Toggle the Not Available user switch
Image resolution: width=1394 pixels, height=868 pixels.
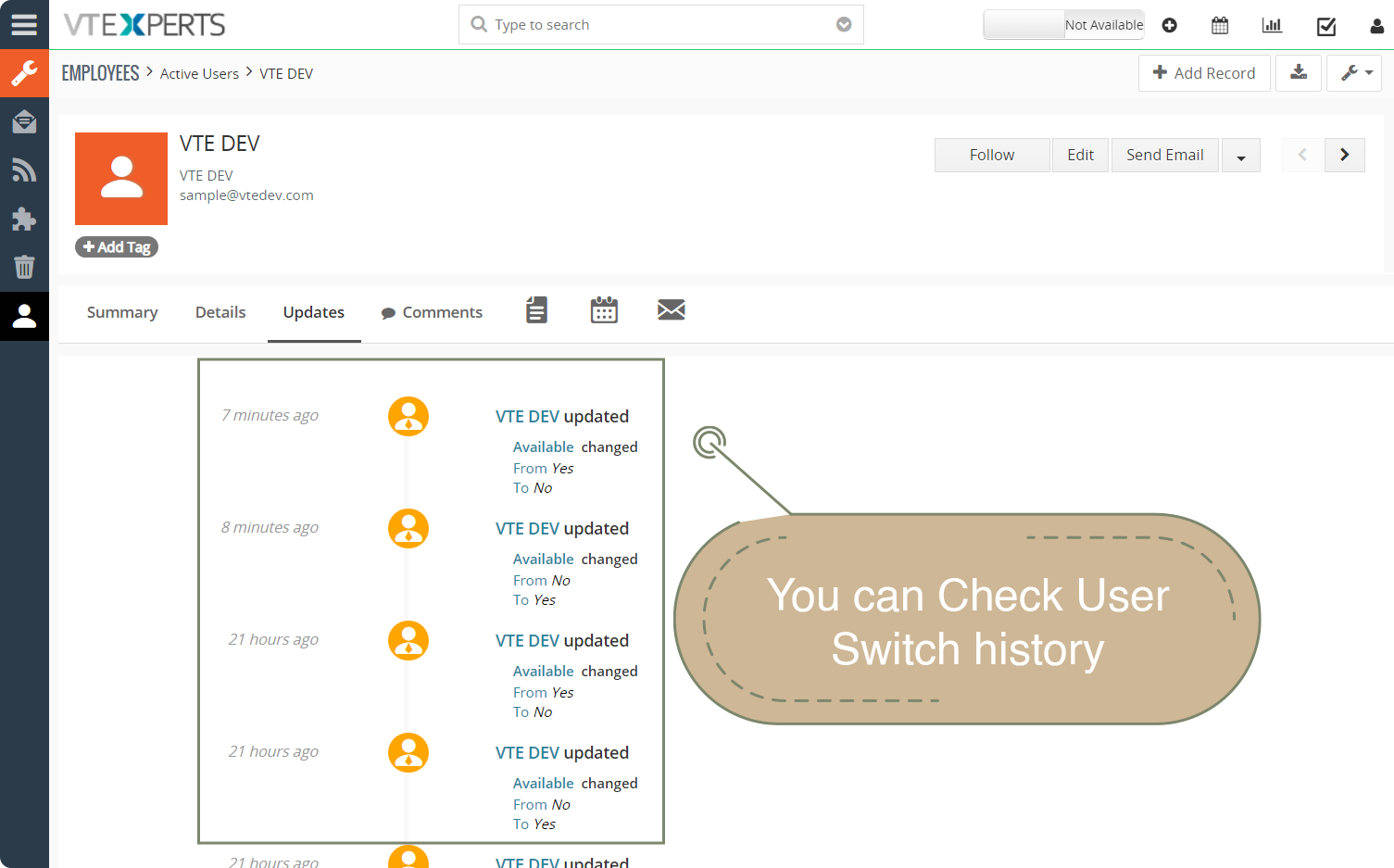click(x=1063, y=25)
